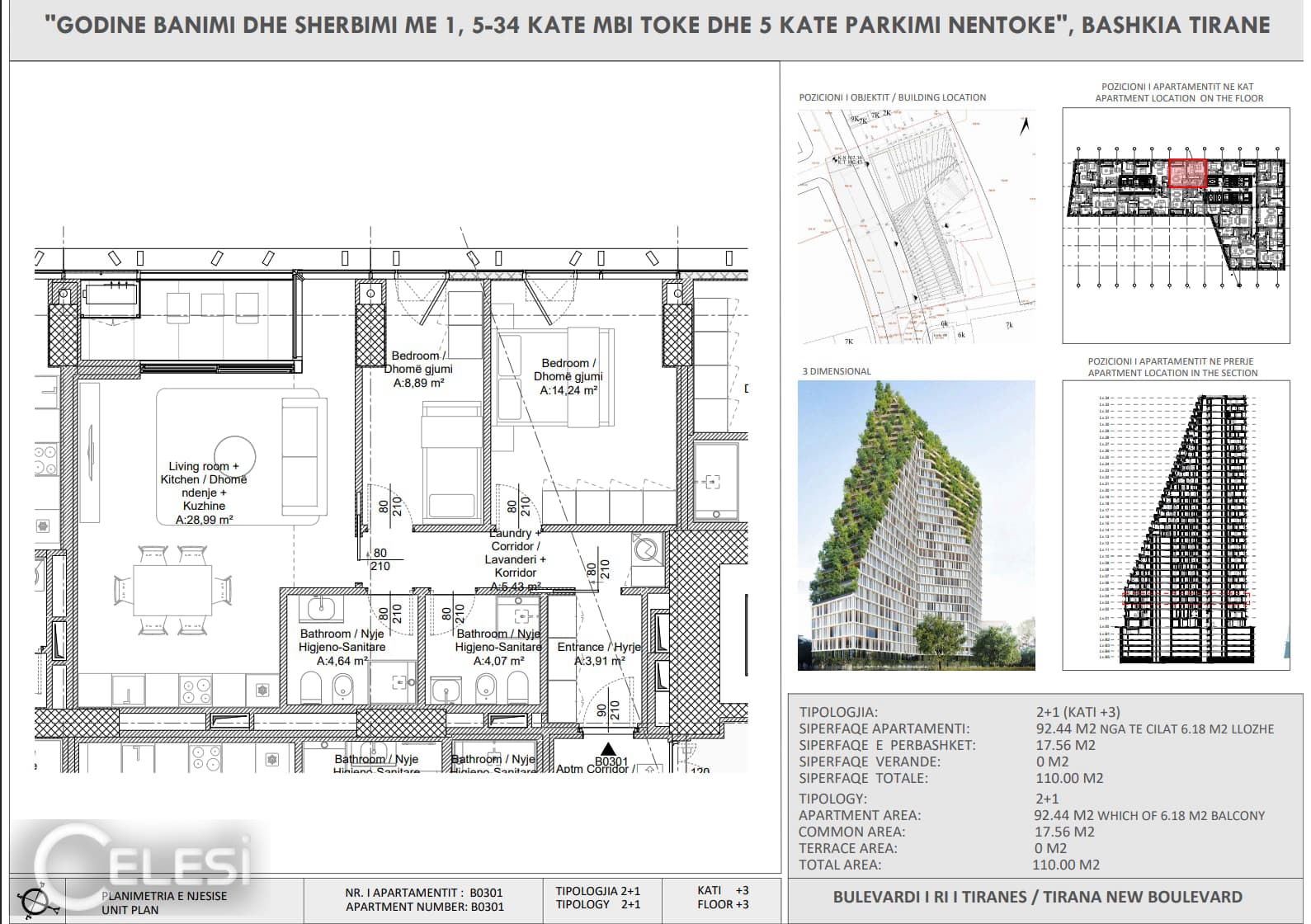Image resolution: width=1311 pixels, height=924 pixels.
Task: Click "FLOOR +3" in the footer
Action: (x=723, y=904)
